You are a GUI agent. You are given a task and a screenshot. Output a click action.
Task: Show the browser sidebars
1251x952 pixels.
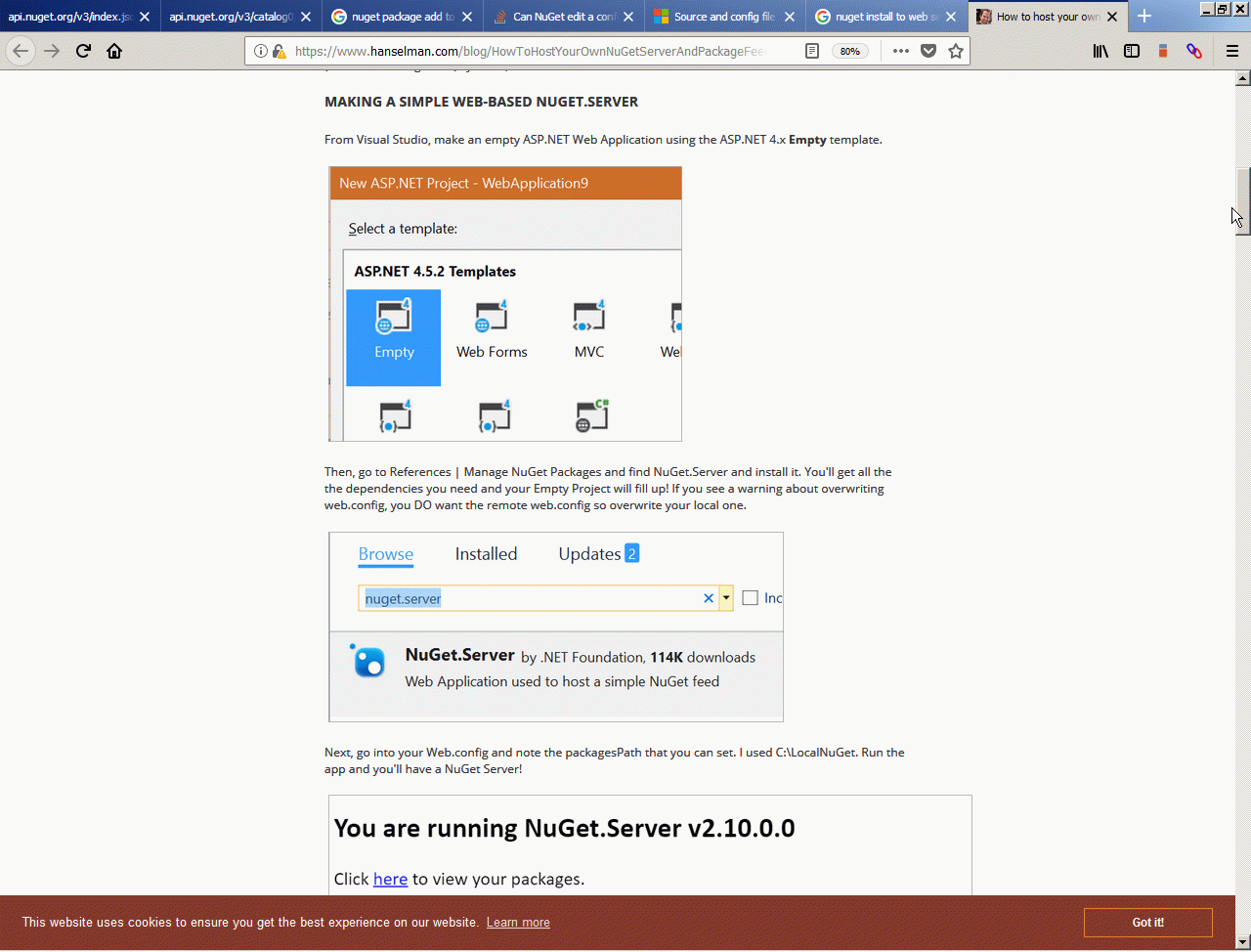(1132, 51)
